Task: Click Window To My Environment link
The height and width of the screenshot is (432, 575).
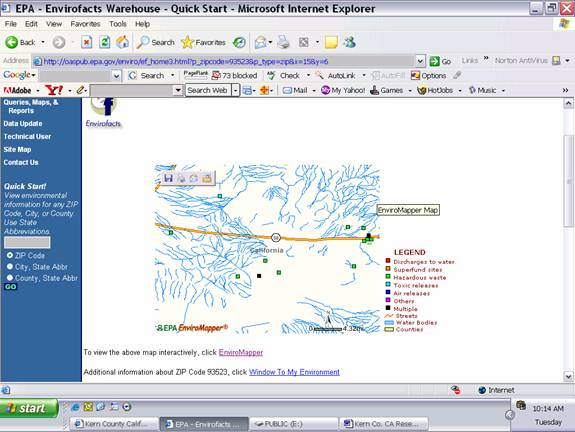Action: [294, 372]
